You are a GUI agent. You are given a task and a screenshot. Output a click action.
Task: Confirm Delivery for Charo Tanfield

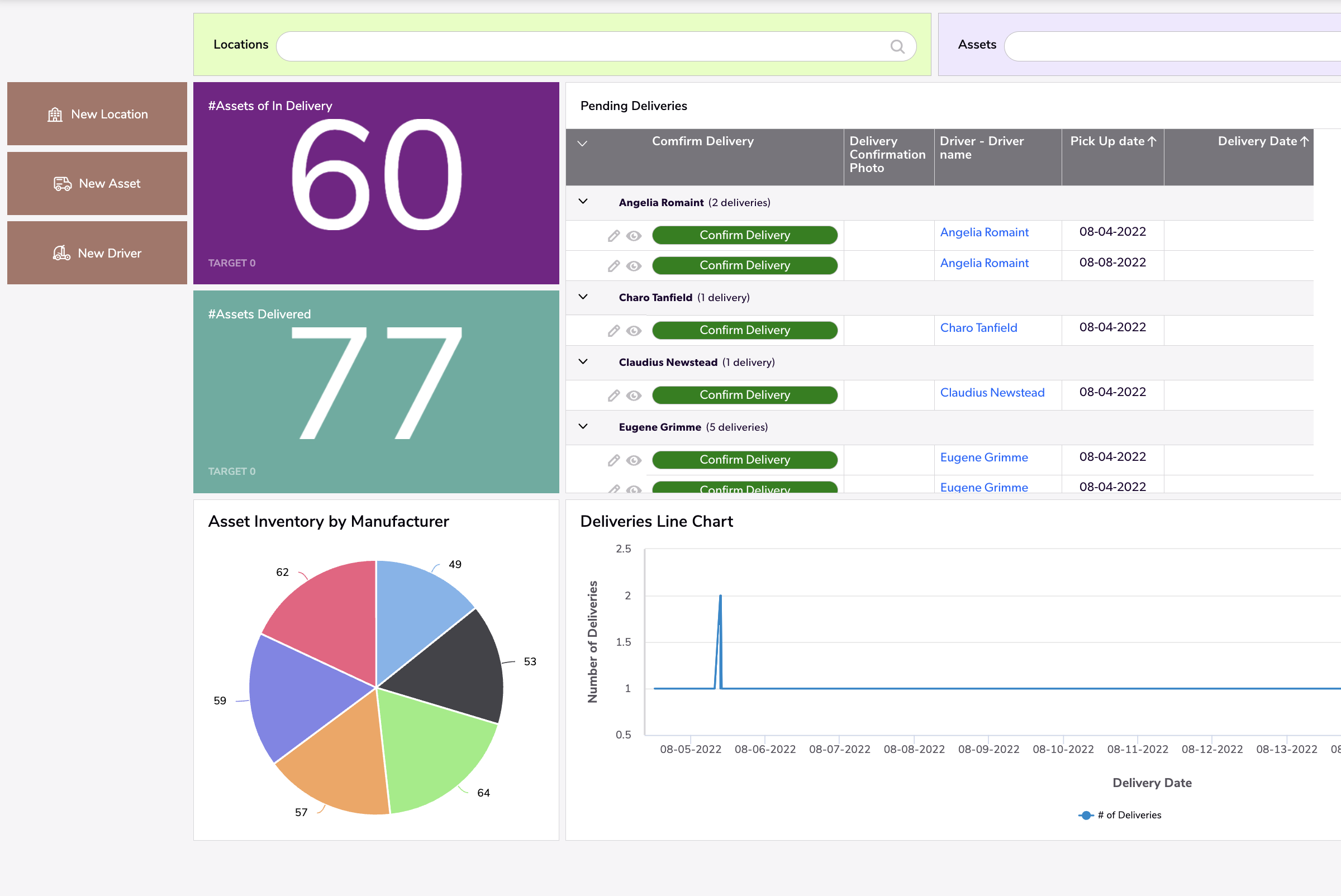pos(744,330)
